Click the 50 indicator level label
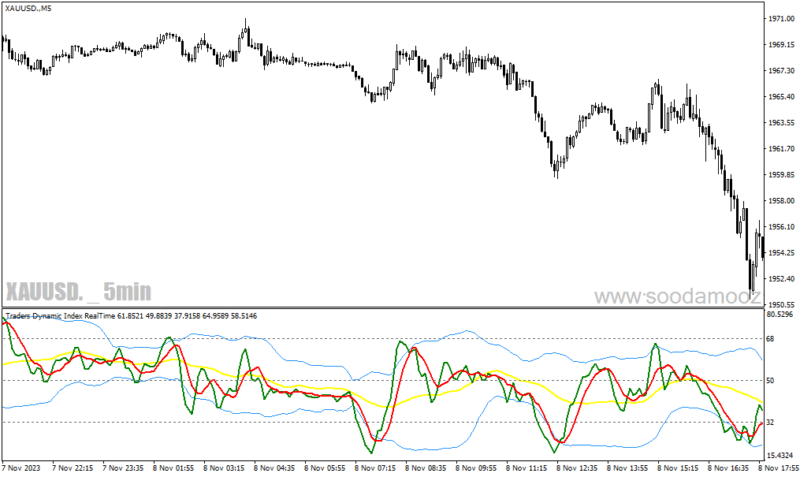This screenshot has width=800, height=477. point(770,381)
